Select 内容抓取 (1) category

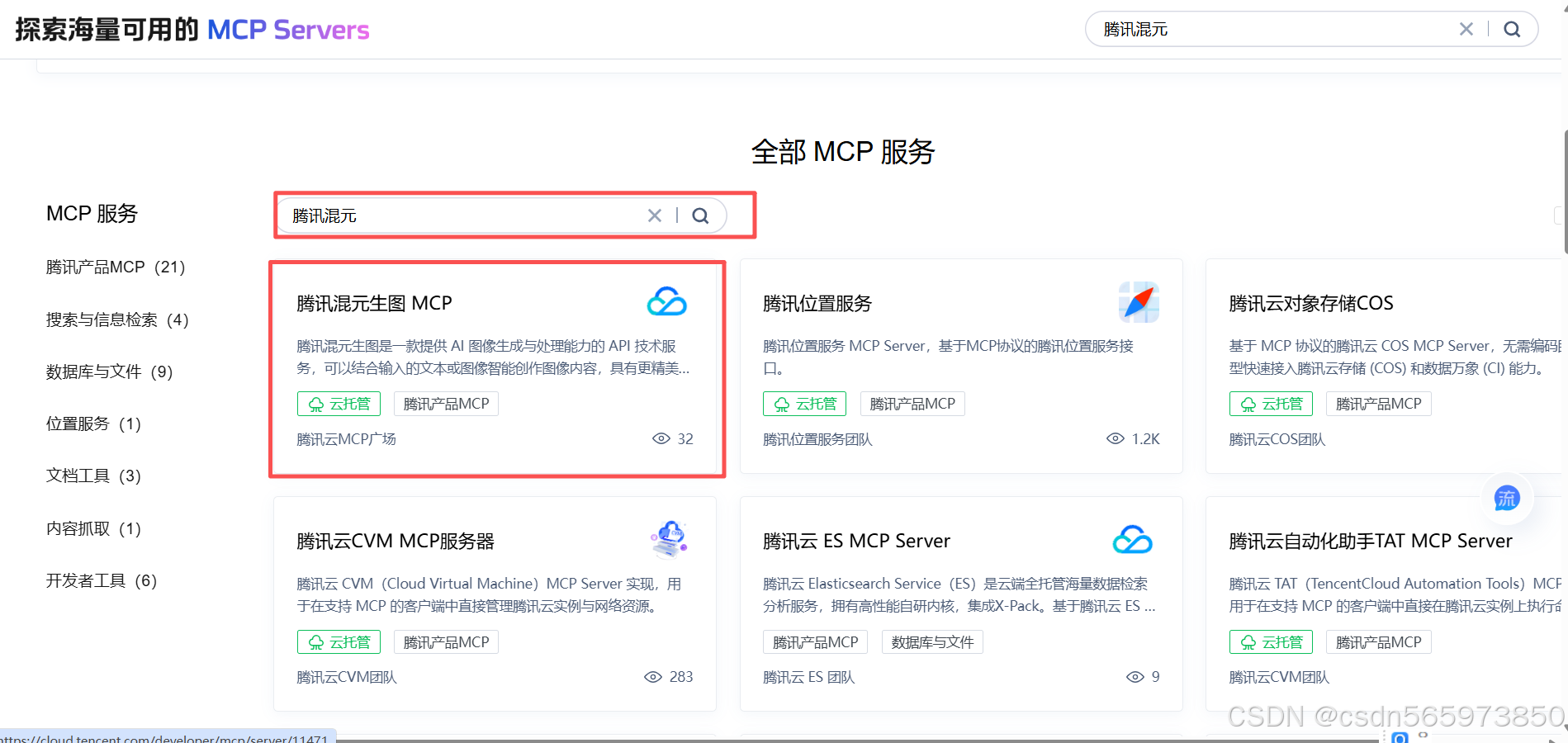(x=93, y=528)
